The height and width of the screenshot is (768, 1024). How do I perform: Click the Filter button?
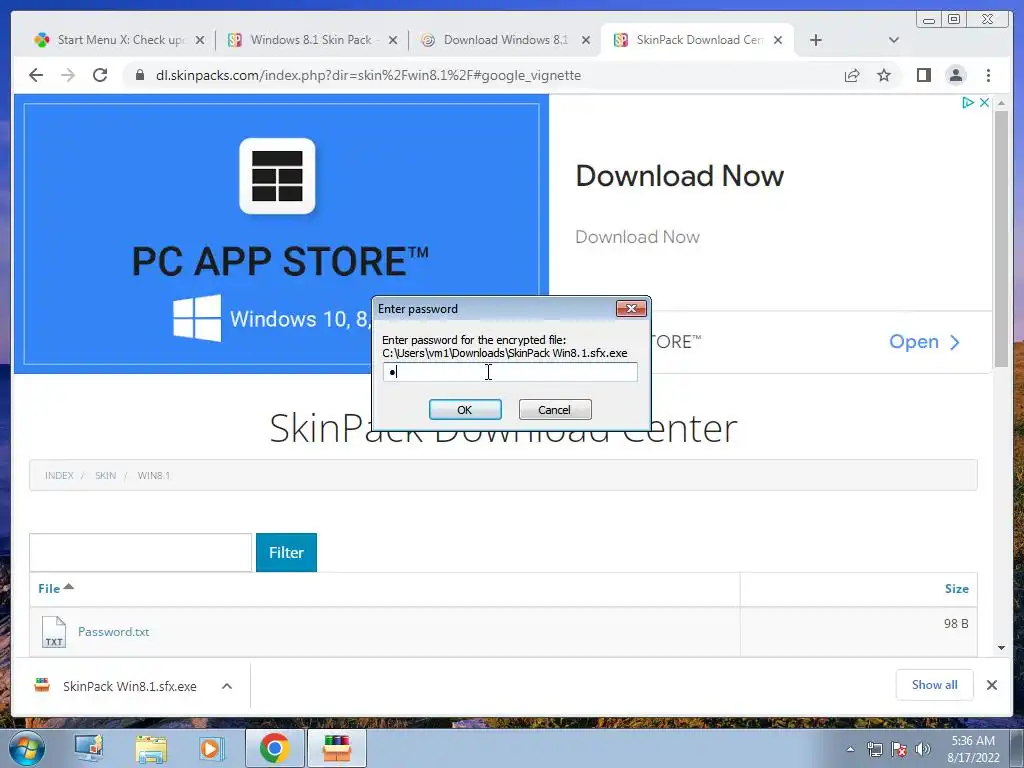286,552
